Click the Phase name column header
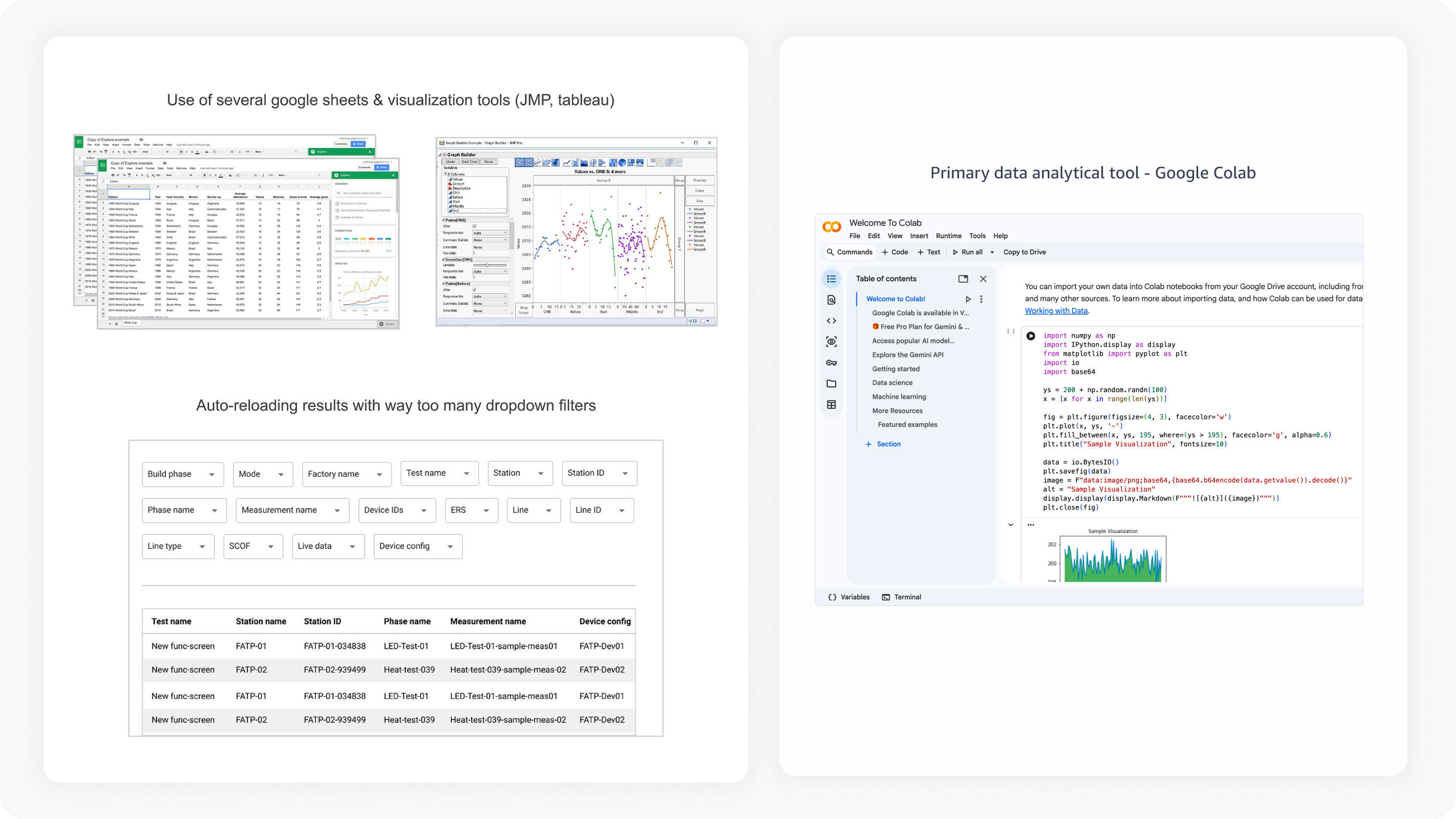Viewport: 1456px width, 819px height. (x=407, y=621)
